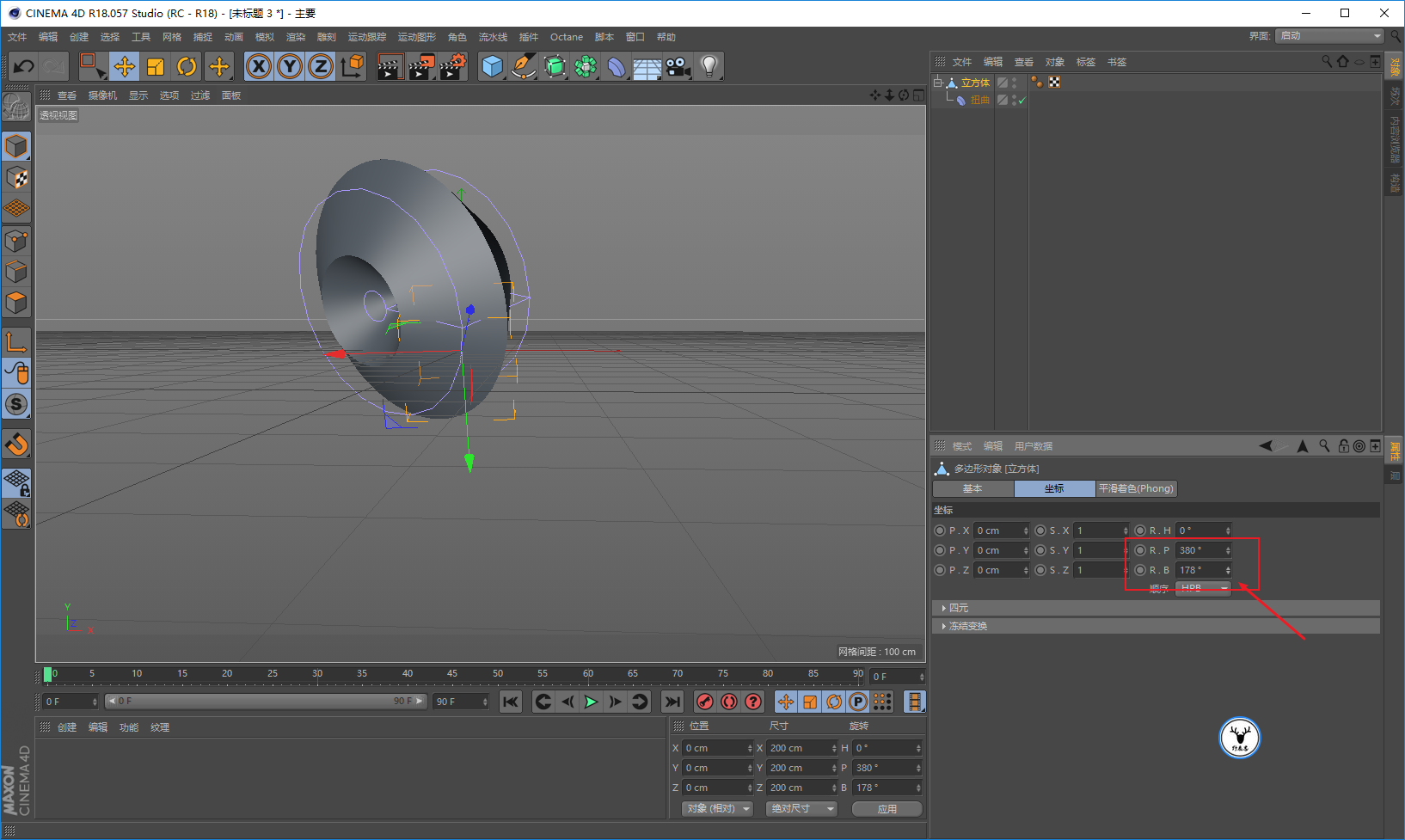
Task: Toggle P.X keyframe radio circle
Action: point(940,530)
